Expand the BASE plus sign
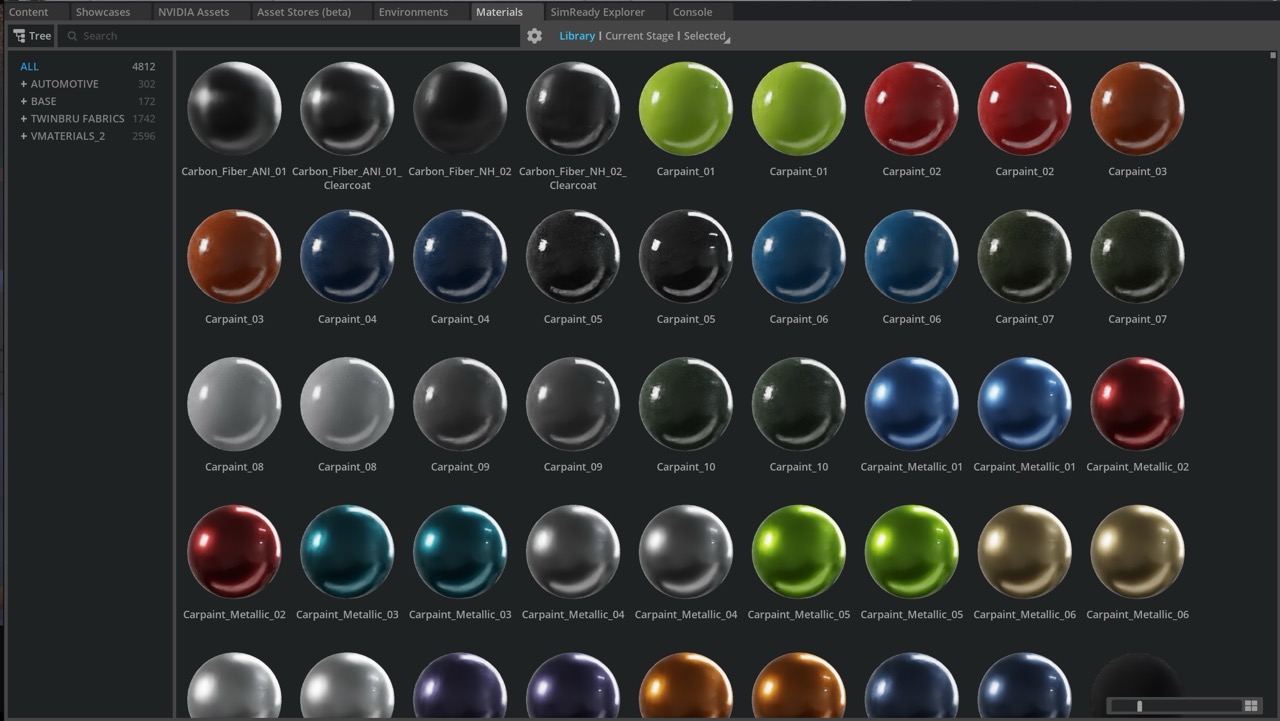 (x=24, y=101)
